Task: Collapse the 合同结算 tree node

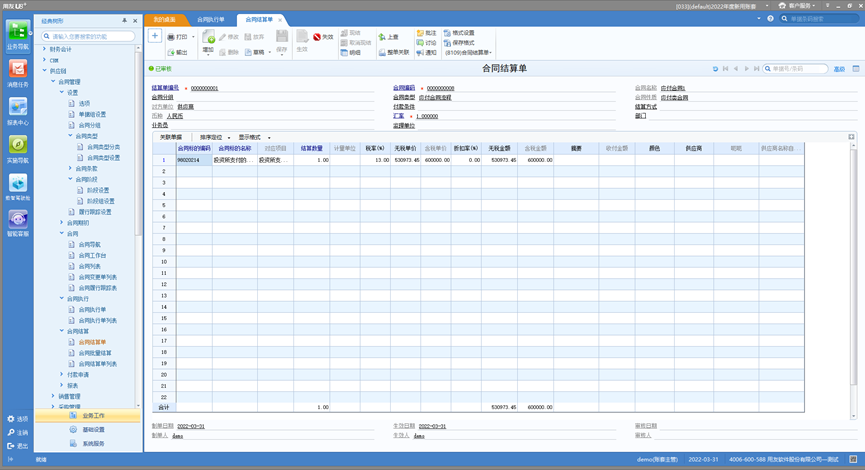Action: (x=61, y=331)
